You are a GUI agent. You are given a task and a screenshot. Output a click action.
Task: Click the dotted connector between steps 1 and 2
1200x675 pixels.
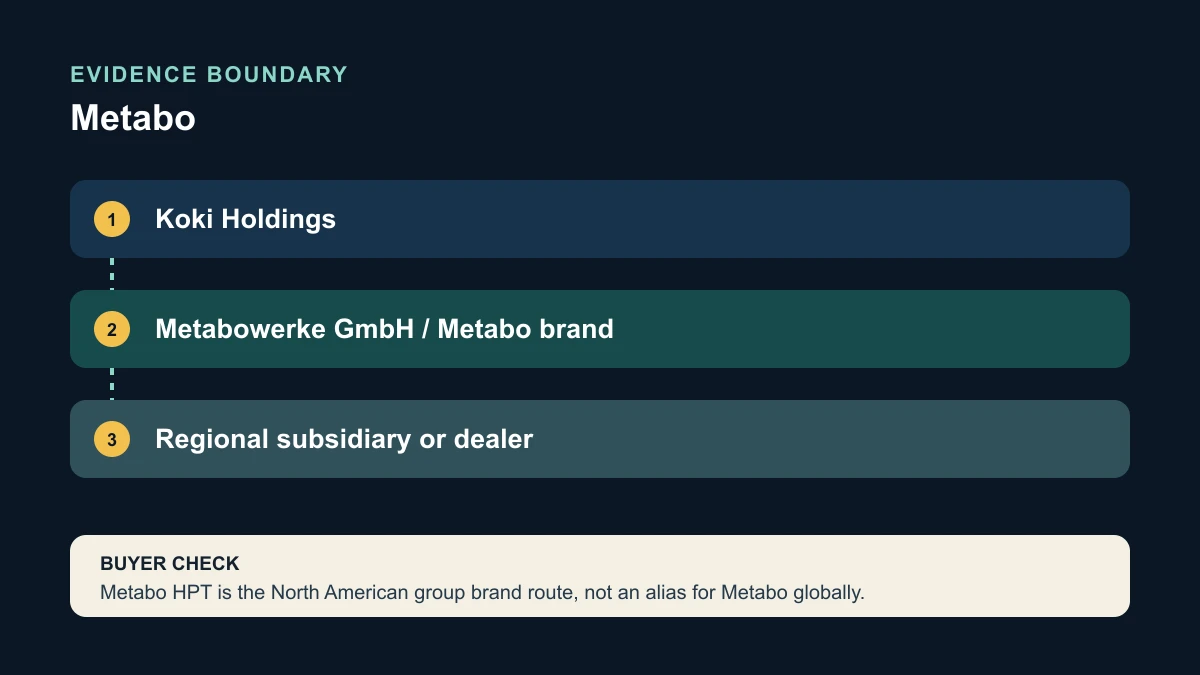(x=112, y=274)
